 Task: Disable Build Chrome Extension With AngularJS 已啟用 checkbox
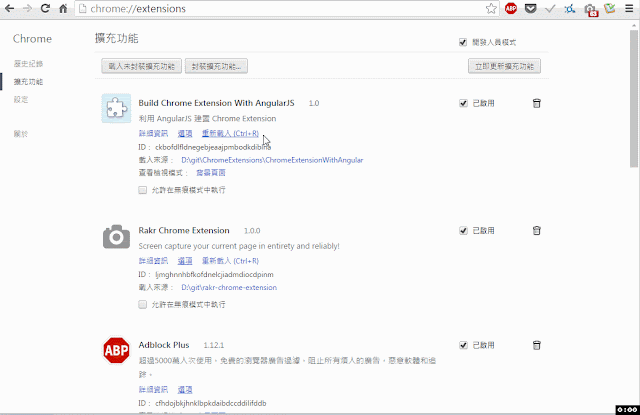click(x=463, y=103)
